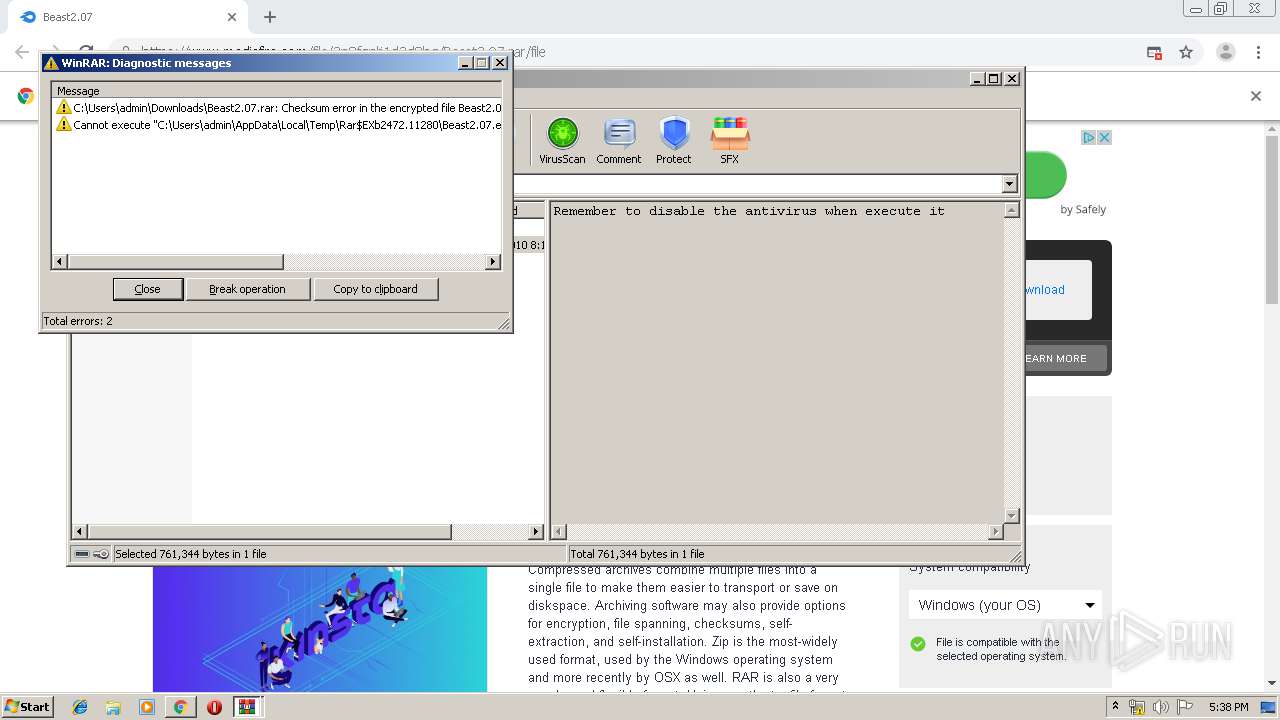The image size is (1280, 720).
Task: Close the Beast2.07 browser tab
Action: pyautogui.click(x=232, y=17)
